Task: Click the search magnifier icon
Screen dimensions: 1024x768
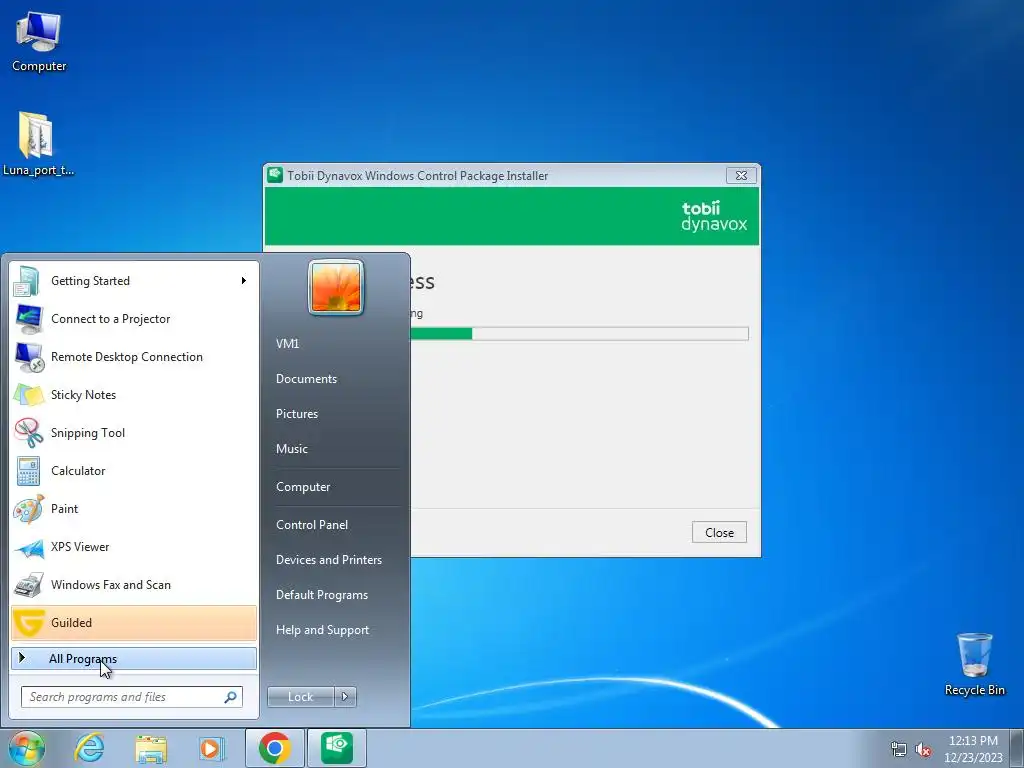Action: tap(231, 697)
